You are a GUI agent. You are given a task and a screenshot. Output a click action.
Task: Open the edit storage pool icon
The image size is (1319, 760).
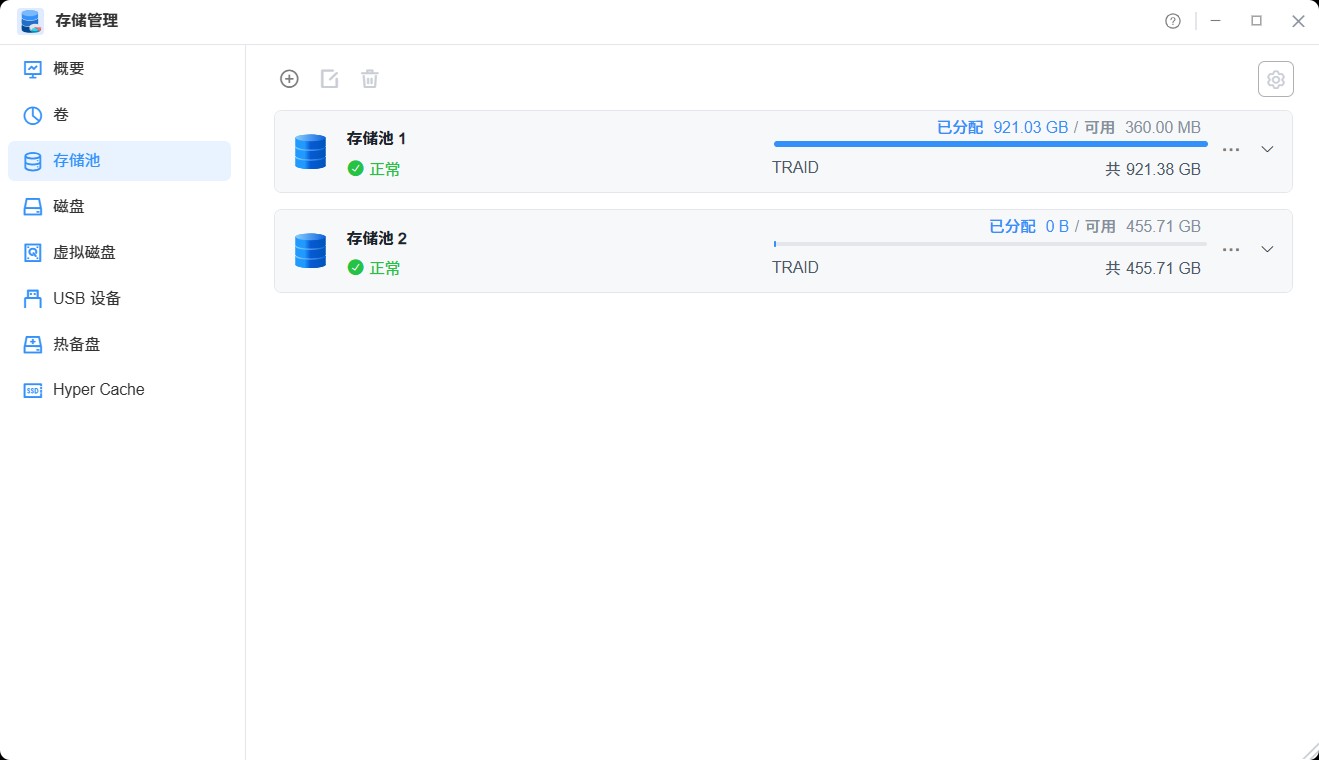(x=329, y=78)
